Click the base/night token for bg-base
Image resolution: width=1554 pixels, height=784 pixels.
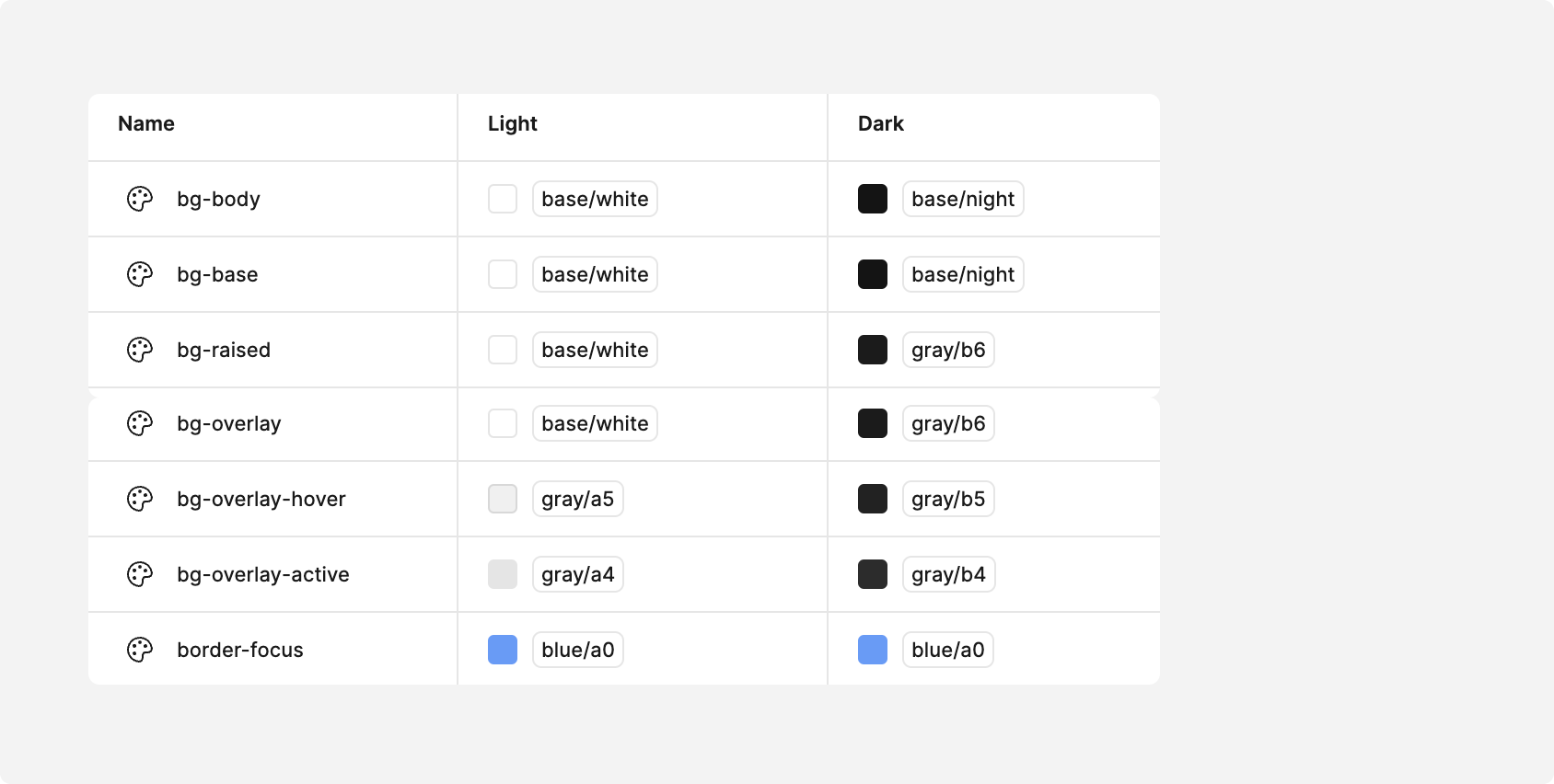962,273
